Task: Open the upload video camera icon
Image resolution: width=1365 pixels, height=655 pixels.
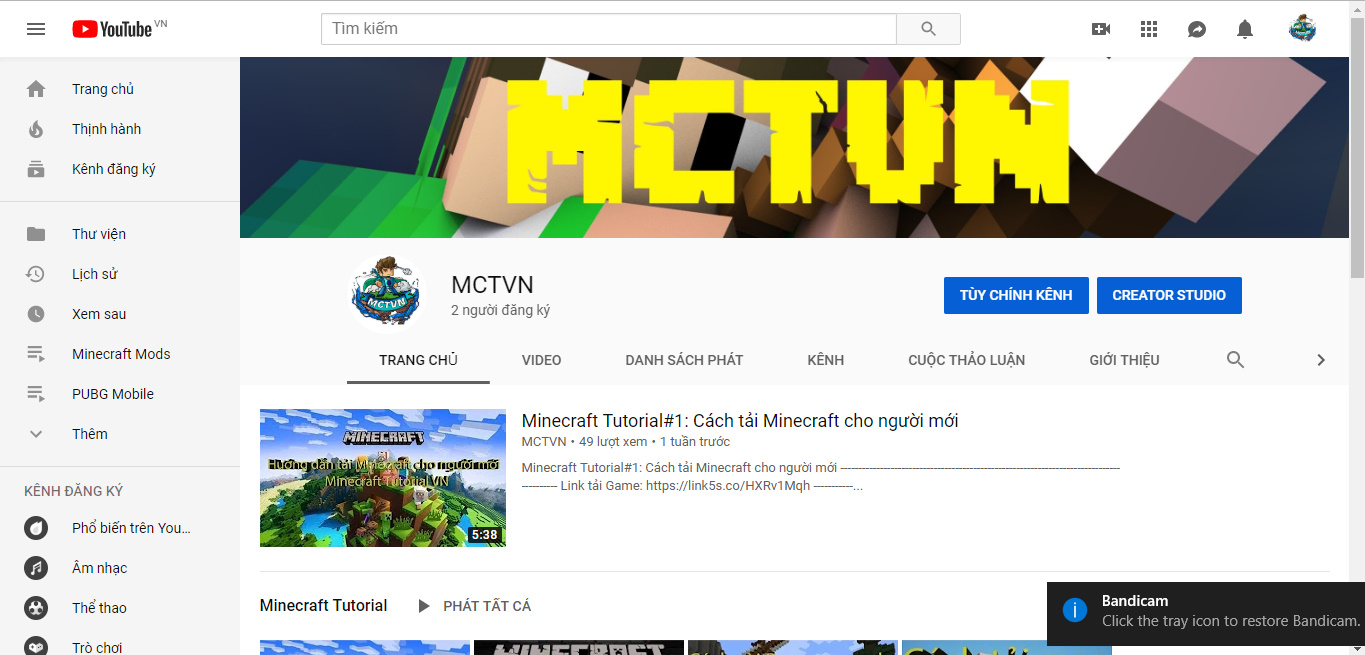Action: coord(1101,29)
